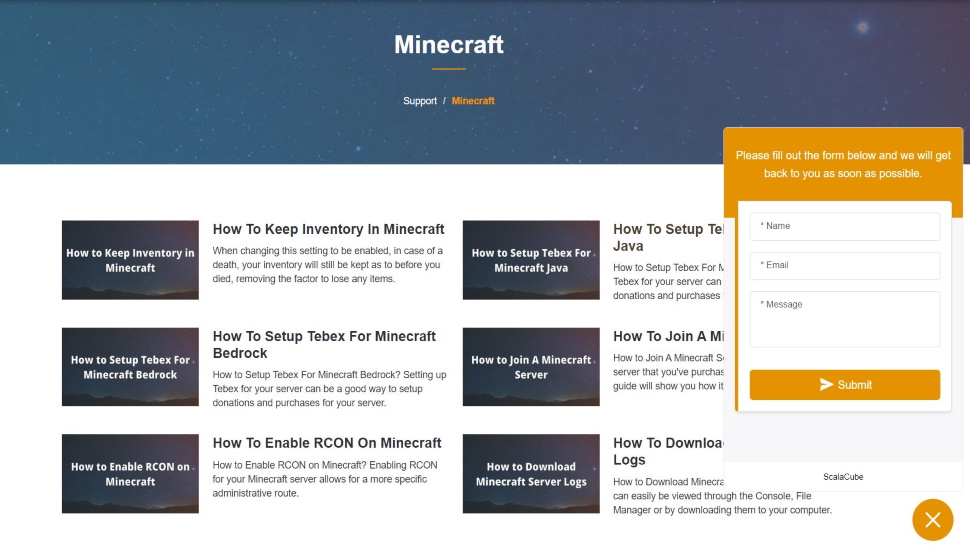Viewport: 970px width, 546px height.
Task: Click the Minecraft page heading
Action: [449, 45]
